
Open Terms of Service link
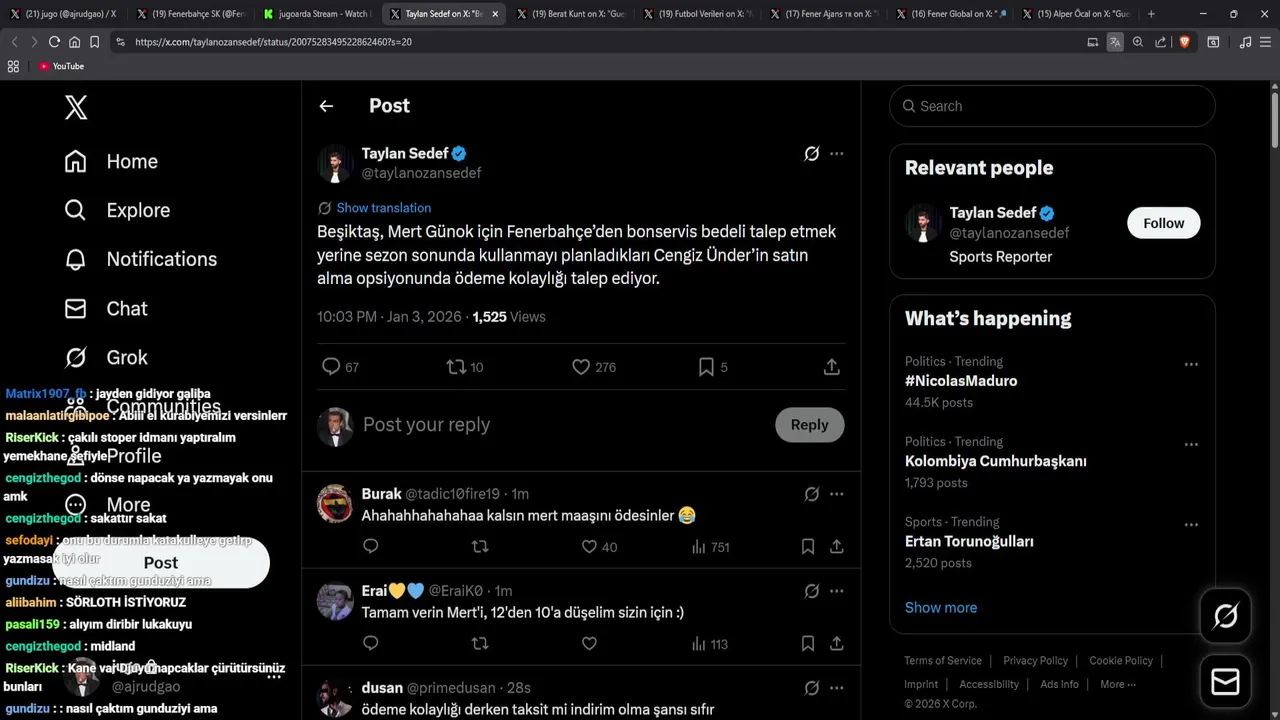coord(943,660)
